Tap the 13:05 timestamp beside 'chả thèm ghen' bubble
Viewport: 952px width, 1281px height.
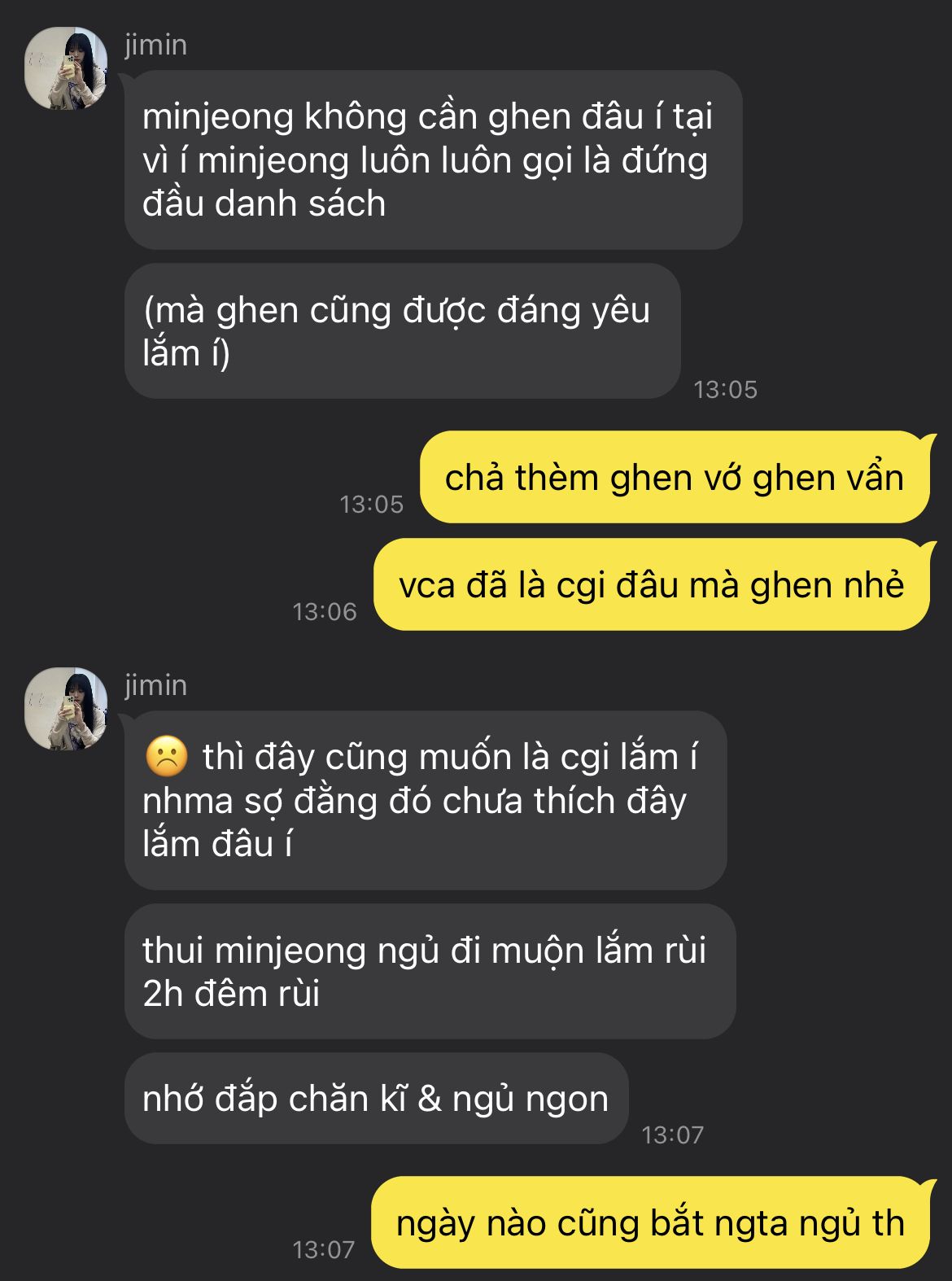(x=371, y=505)
